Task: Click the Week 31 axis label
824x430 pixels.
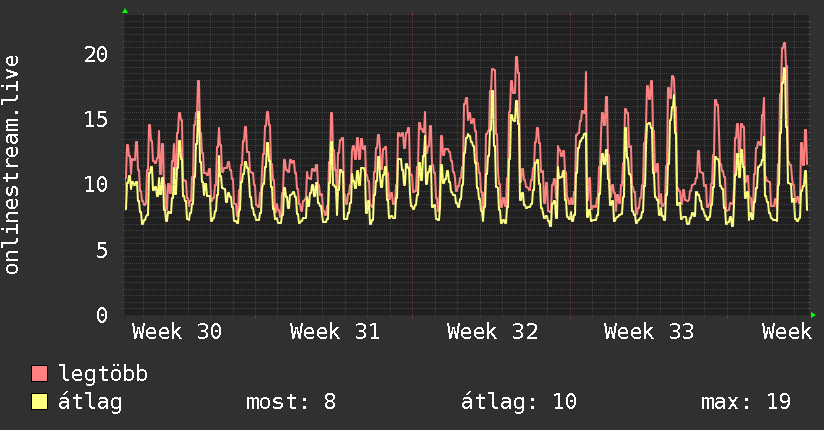Action: [334, 332]
